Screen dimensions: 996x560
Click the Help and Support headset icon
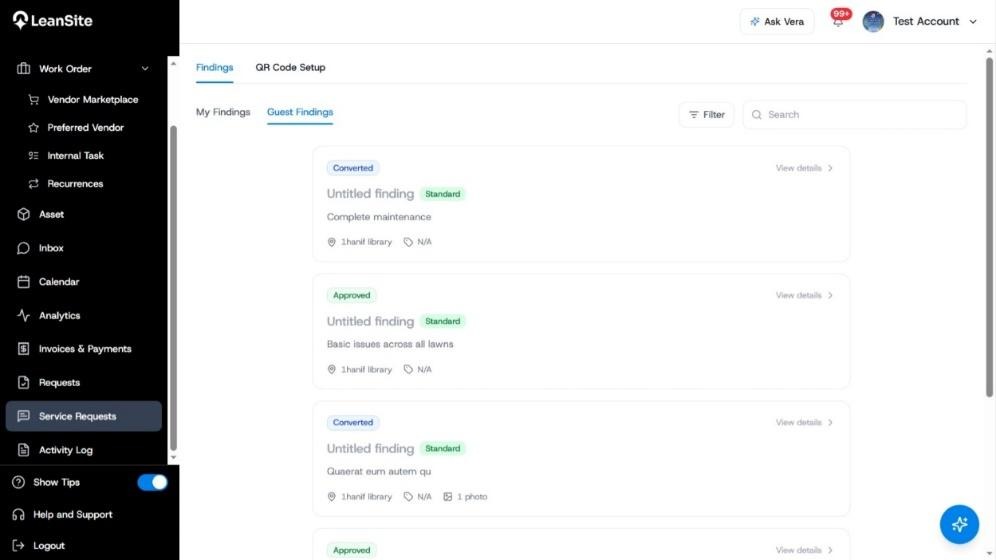(18, 514)
